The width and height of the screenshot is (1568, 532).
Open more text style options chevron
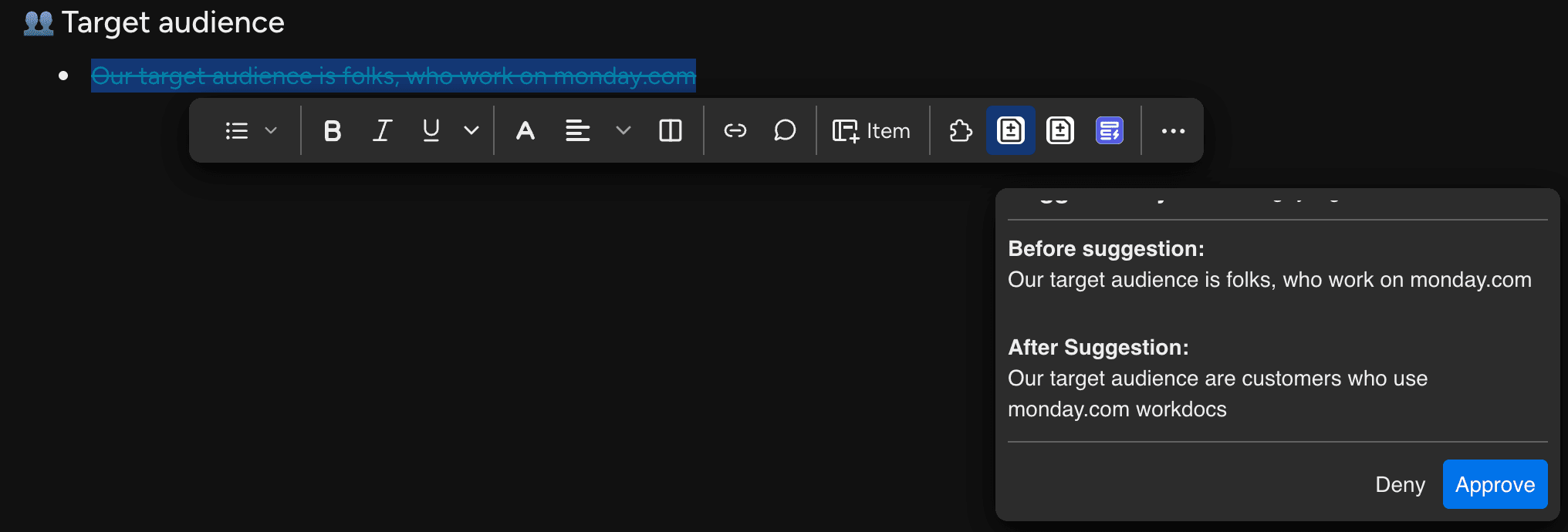[x=471, y=131]
